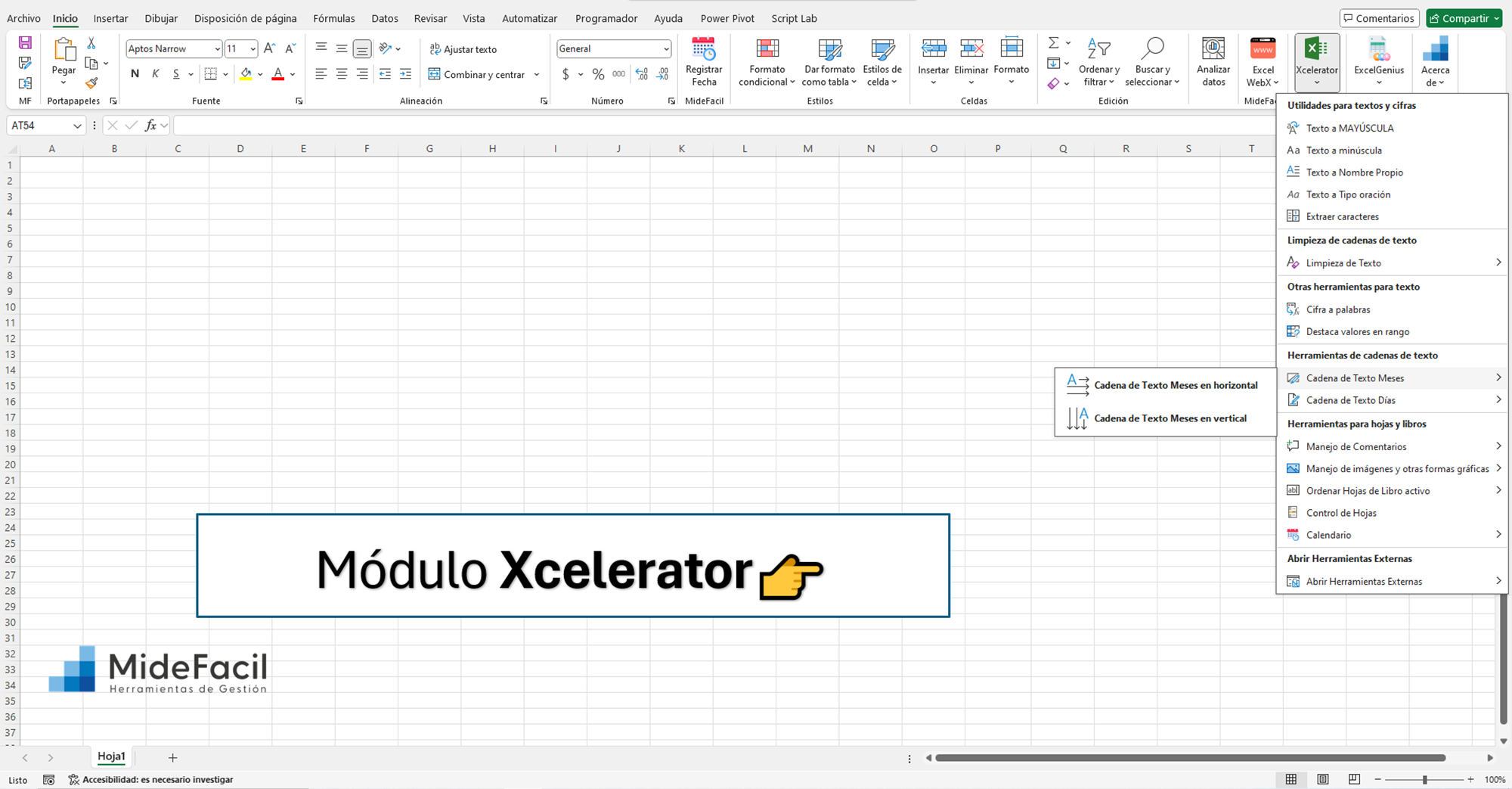The width and height of the screenshot is (1512, 789).
Task: Toggle bottom vertical alignment
Action: (362, 49)
